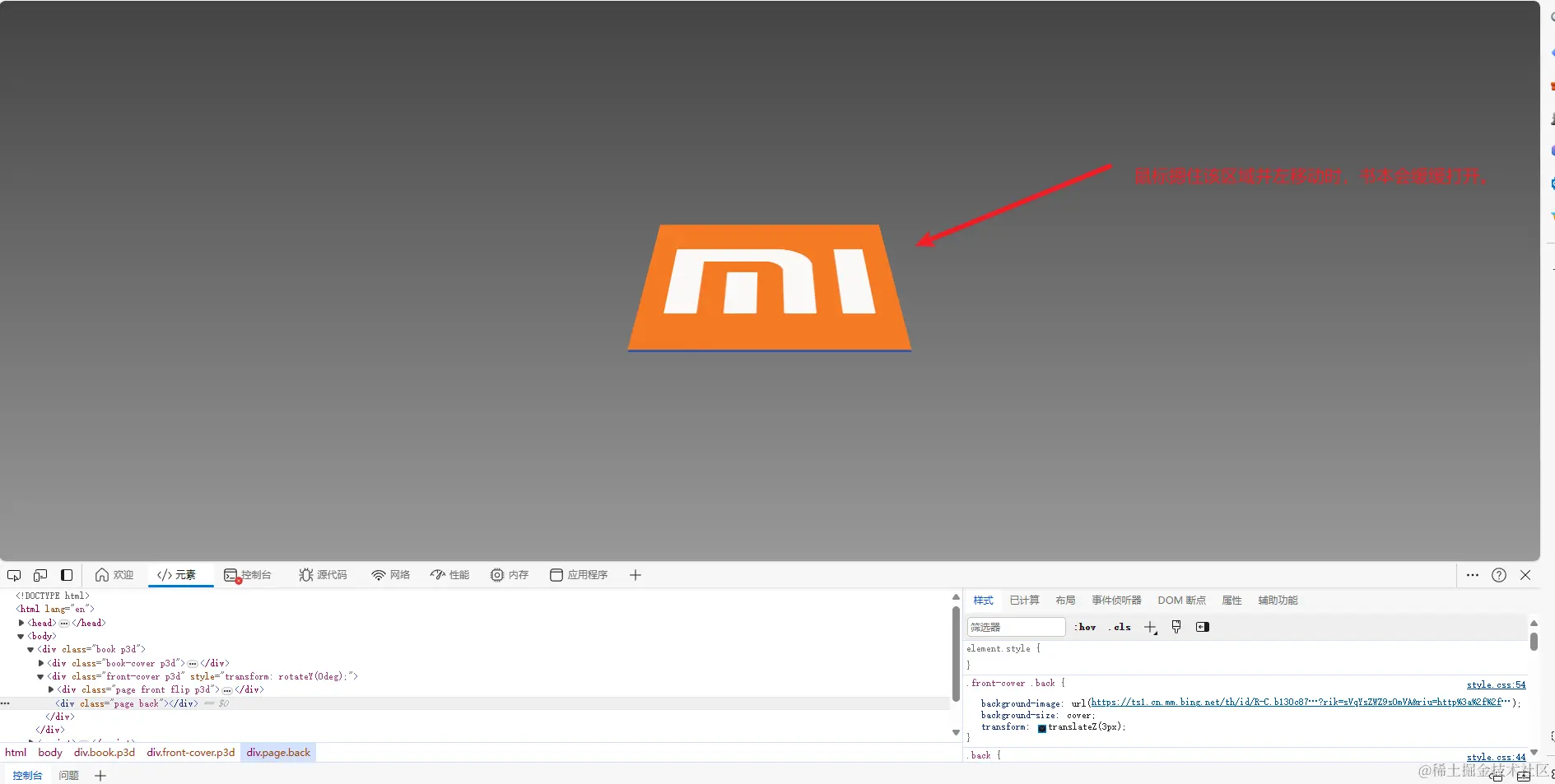
Task: Open the 应用程序 (Application) tab
Action: point(579,575)
